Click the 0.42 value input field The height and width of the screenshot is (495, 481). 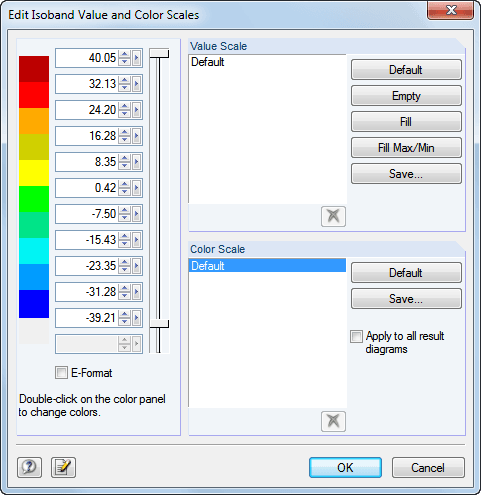(87, 188)
